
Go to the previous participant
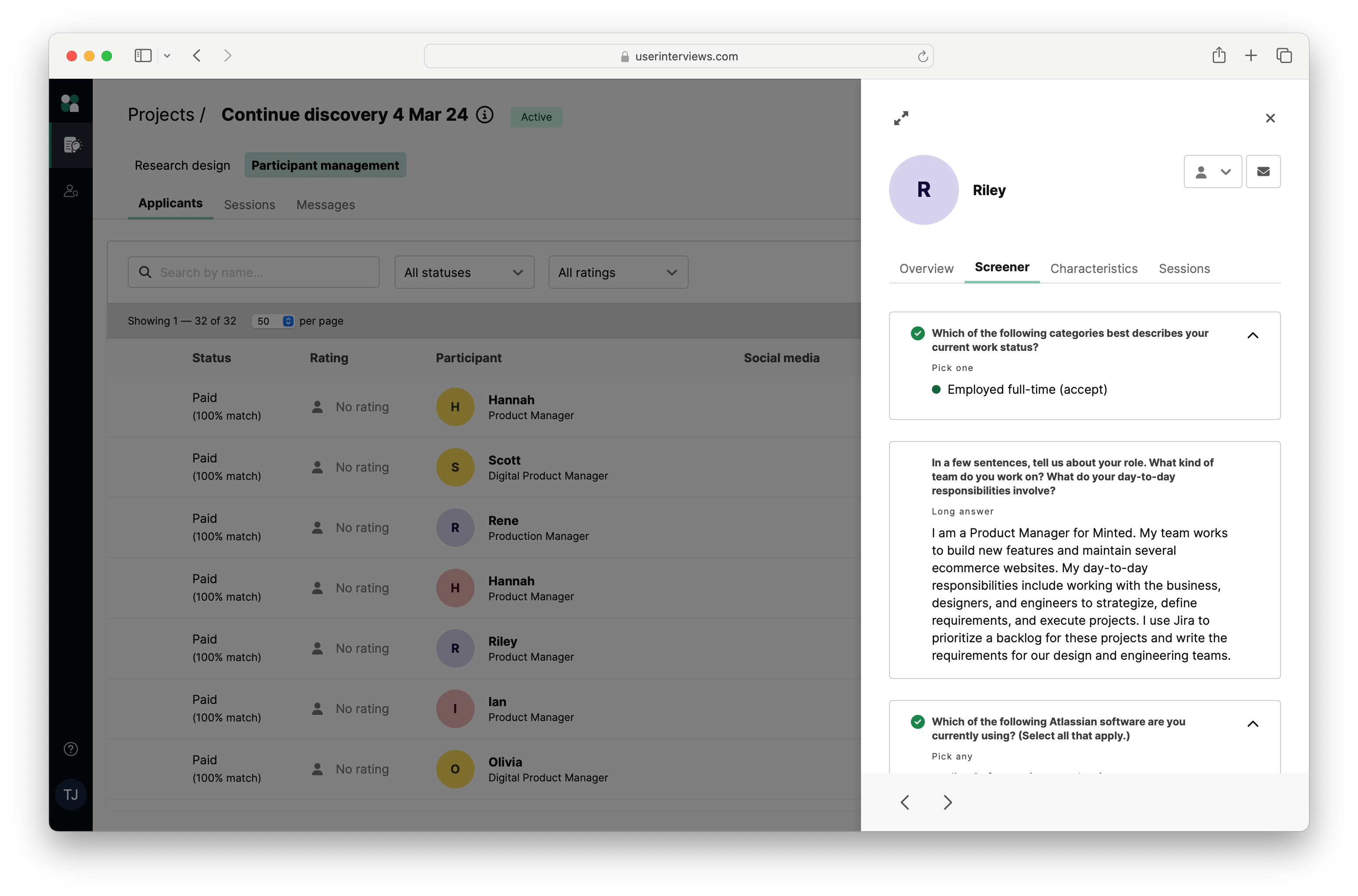click(904, 801)
